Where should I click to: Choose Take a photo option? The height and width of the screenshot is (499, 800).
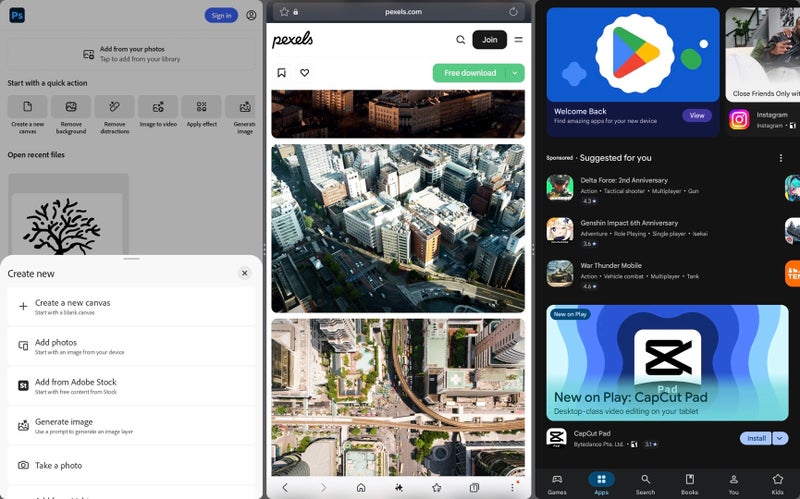click(131, 465)
